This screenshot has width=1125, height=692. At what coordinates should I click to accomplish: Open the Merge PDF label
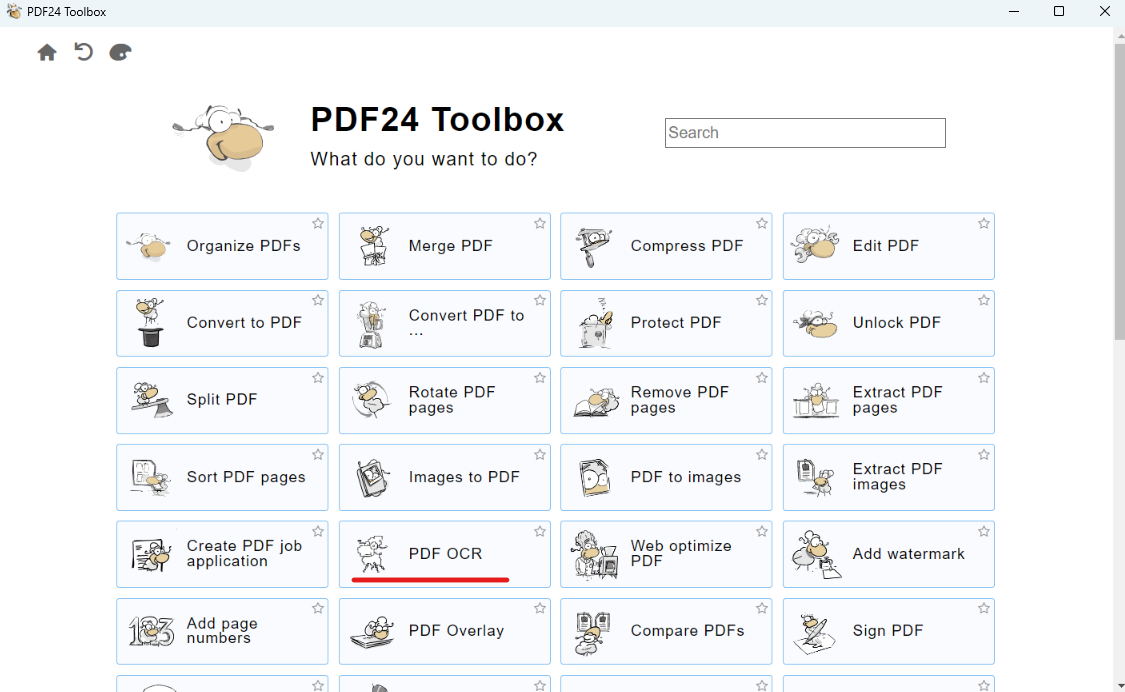[x=451, y=246]
